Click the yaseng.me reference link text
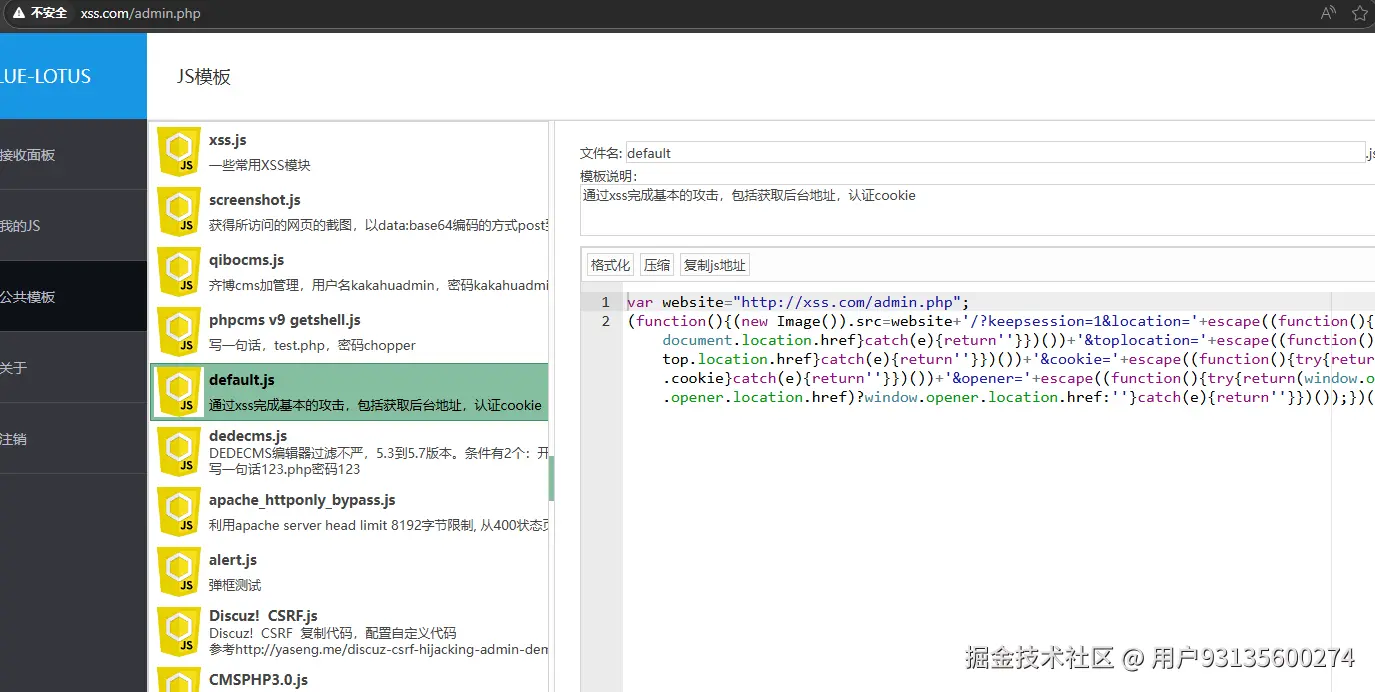1375x692 pixels. [x=394, y=650]
